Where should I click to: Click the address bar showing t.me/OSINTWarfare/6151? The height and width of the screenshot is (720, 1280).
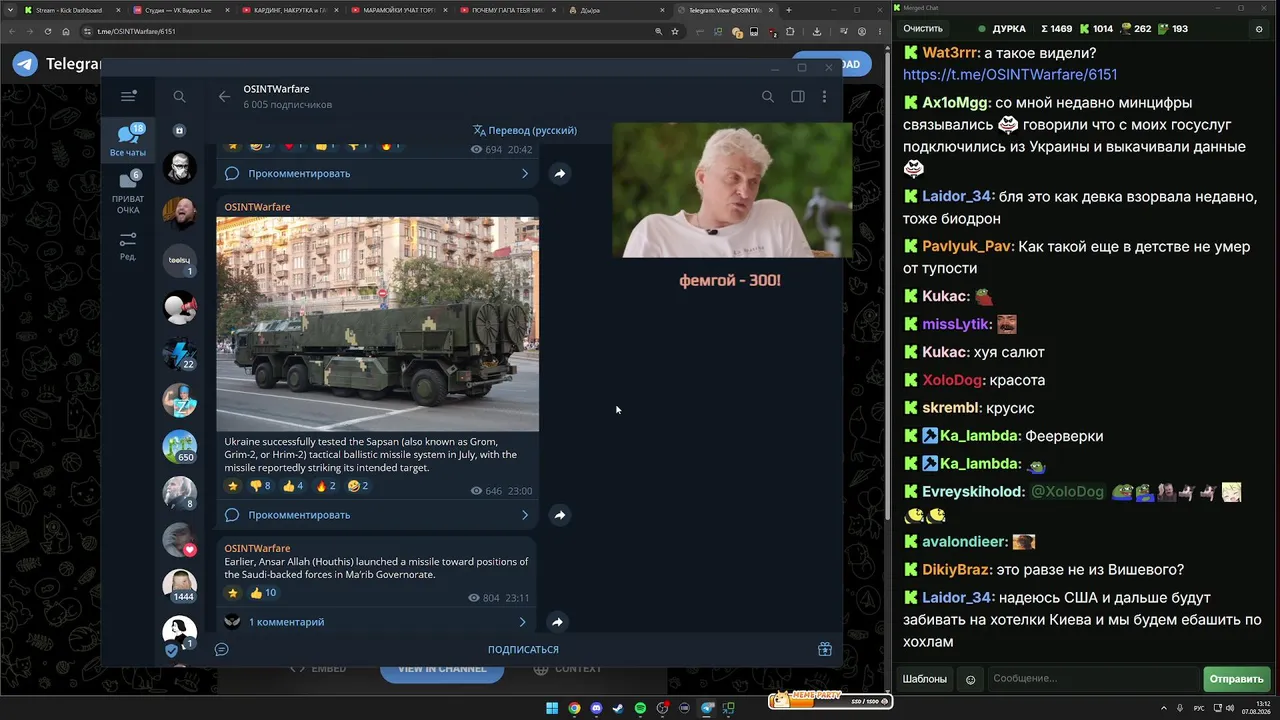tap(370, 31)
